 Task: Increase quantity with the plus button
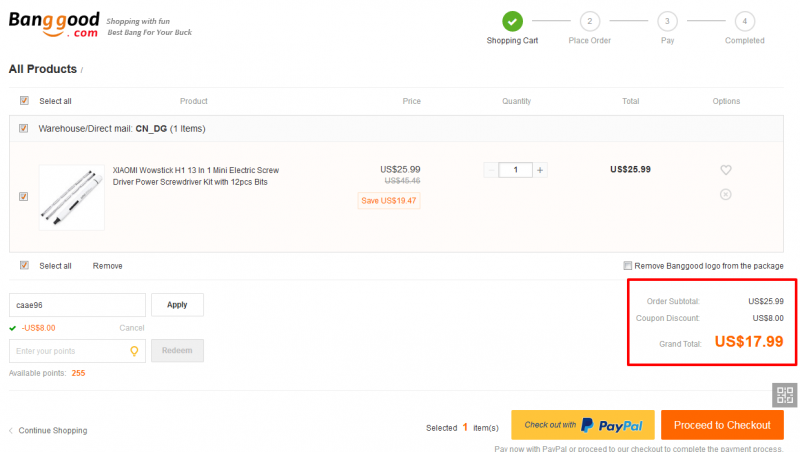point(540,170)
